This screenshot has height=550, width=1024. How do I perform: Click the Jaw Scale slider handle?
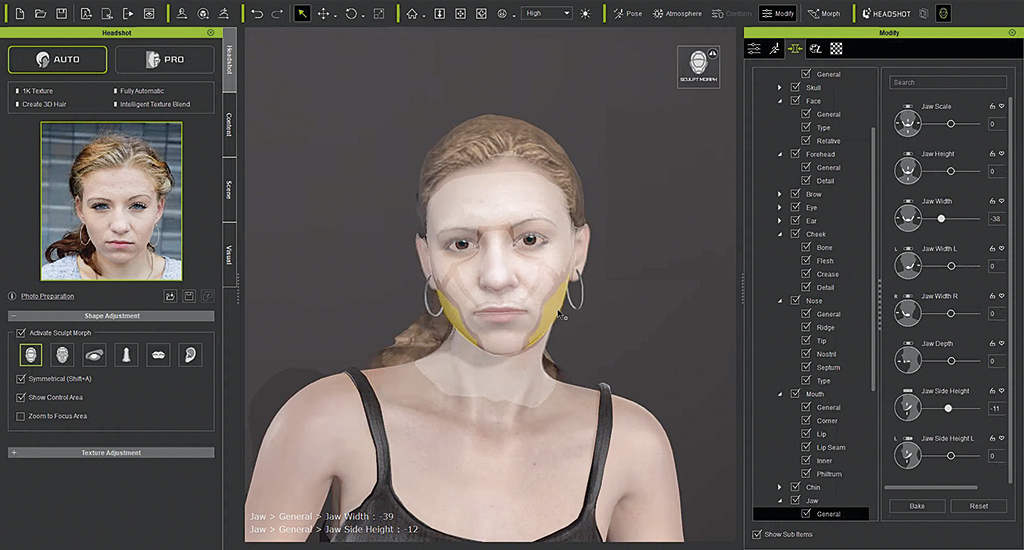[951, 123]
